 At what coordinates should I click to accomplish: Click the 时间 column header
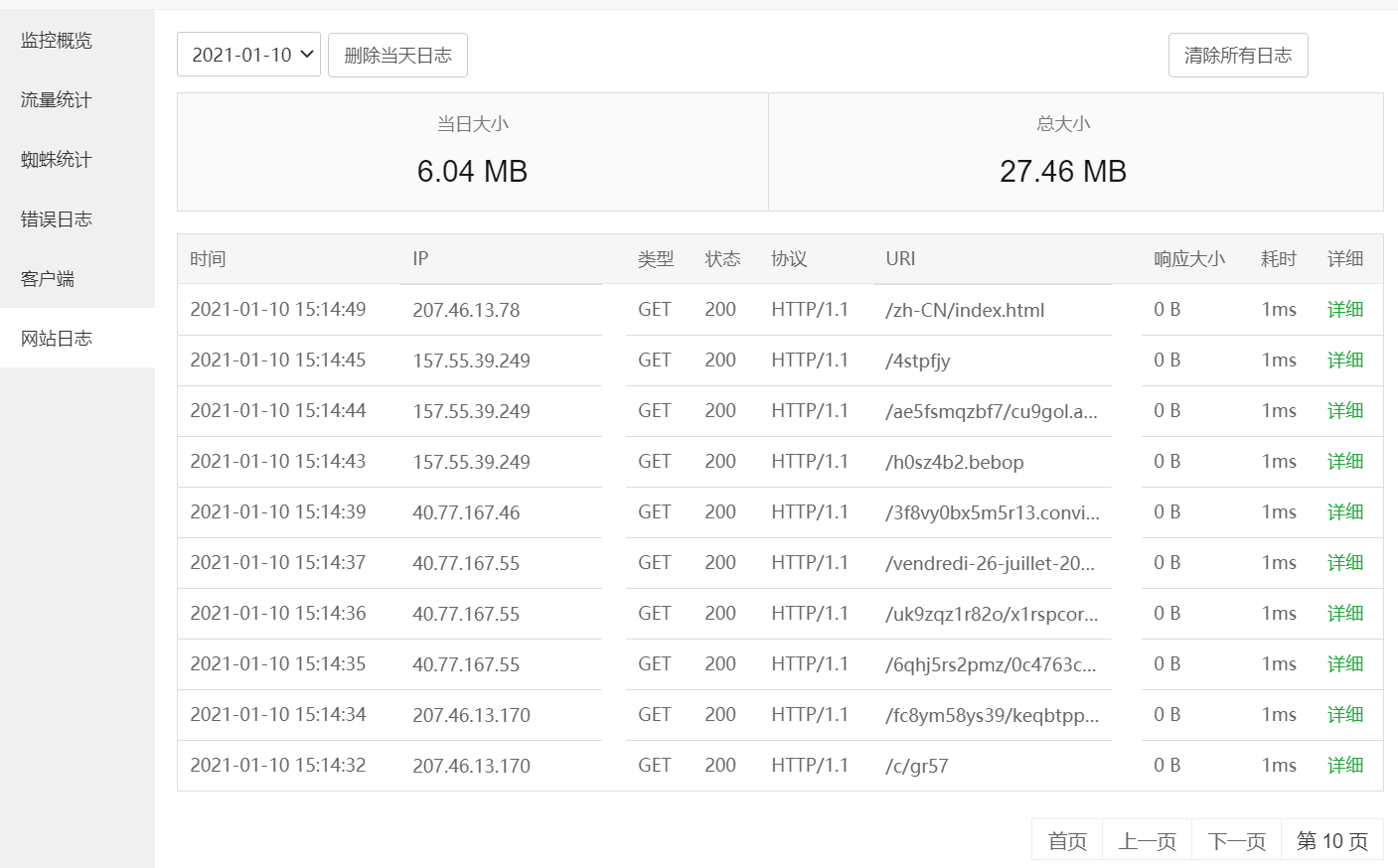click(208, 258)
